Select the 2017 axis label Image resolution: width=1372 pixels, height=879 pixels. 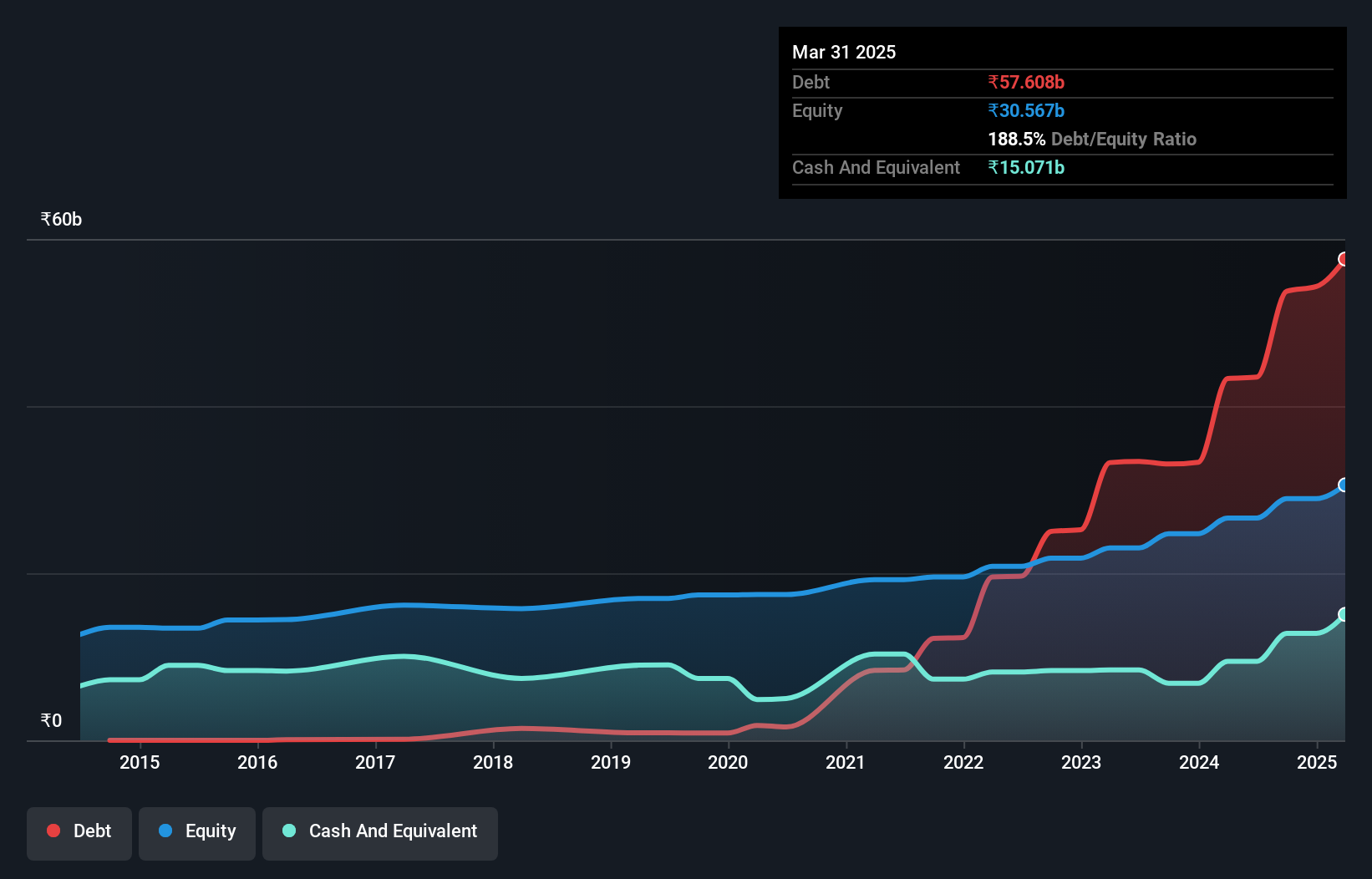[x=375, y=762]
